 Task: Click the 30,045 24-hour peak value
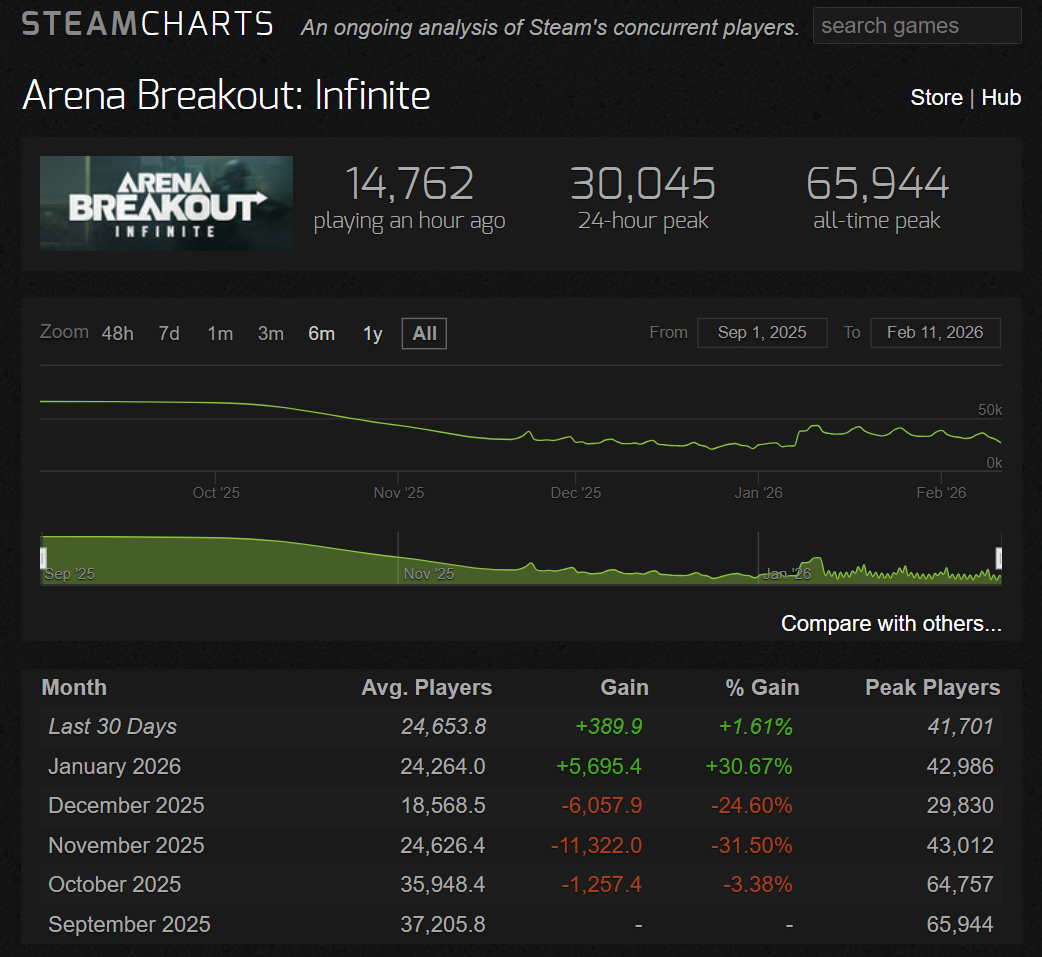[643, 183]
